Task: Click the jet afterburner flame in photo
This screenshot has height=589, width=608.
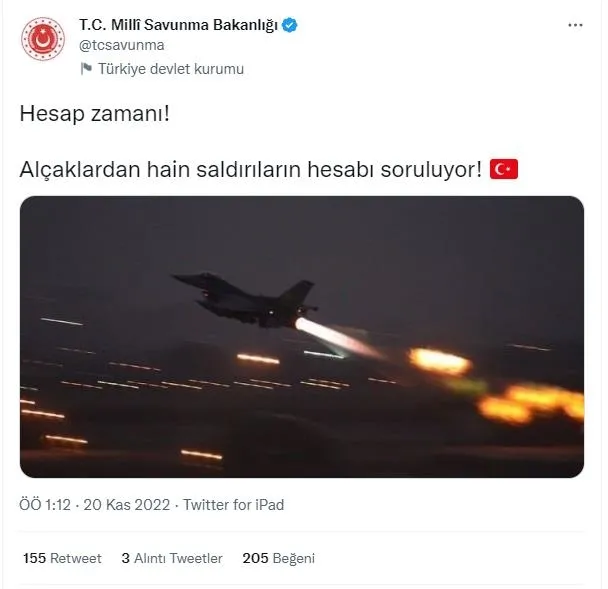Action: pos(337,337)
